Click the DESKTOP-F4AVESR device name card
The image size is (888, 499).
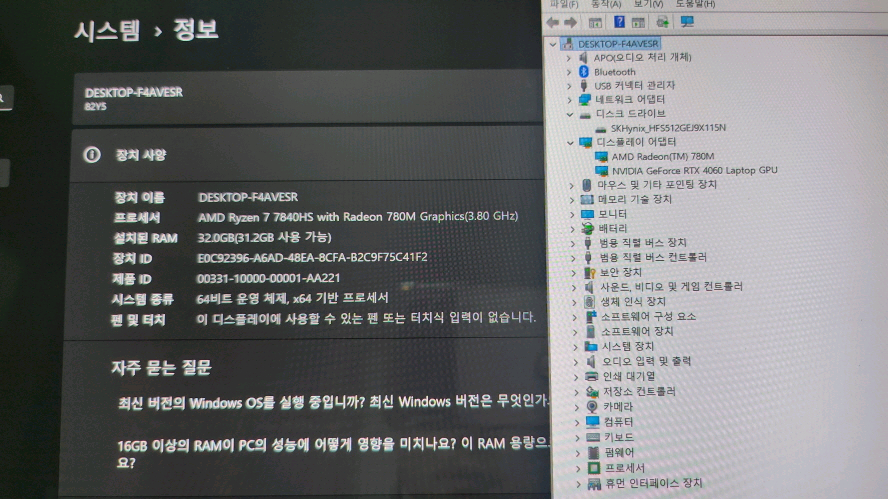[x=308, y=98]
